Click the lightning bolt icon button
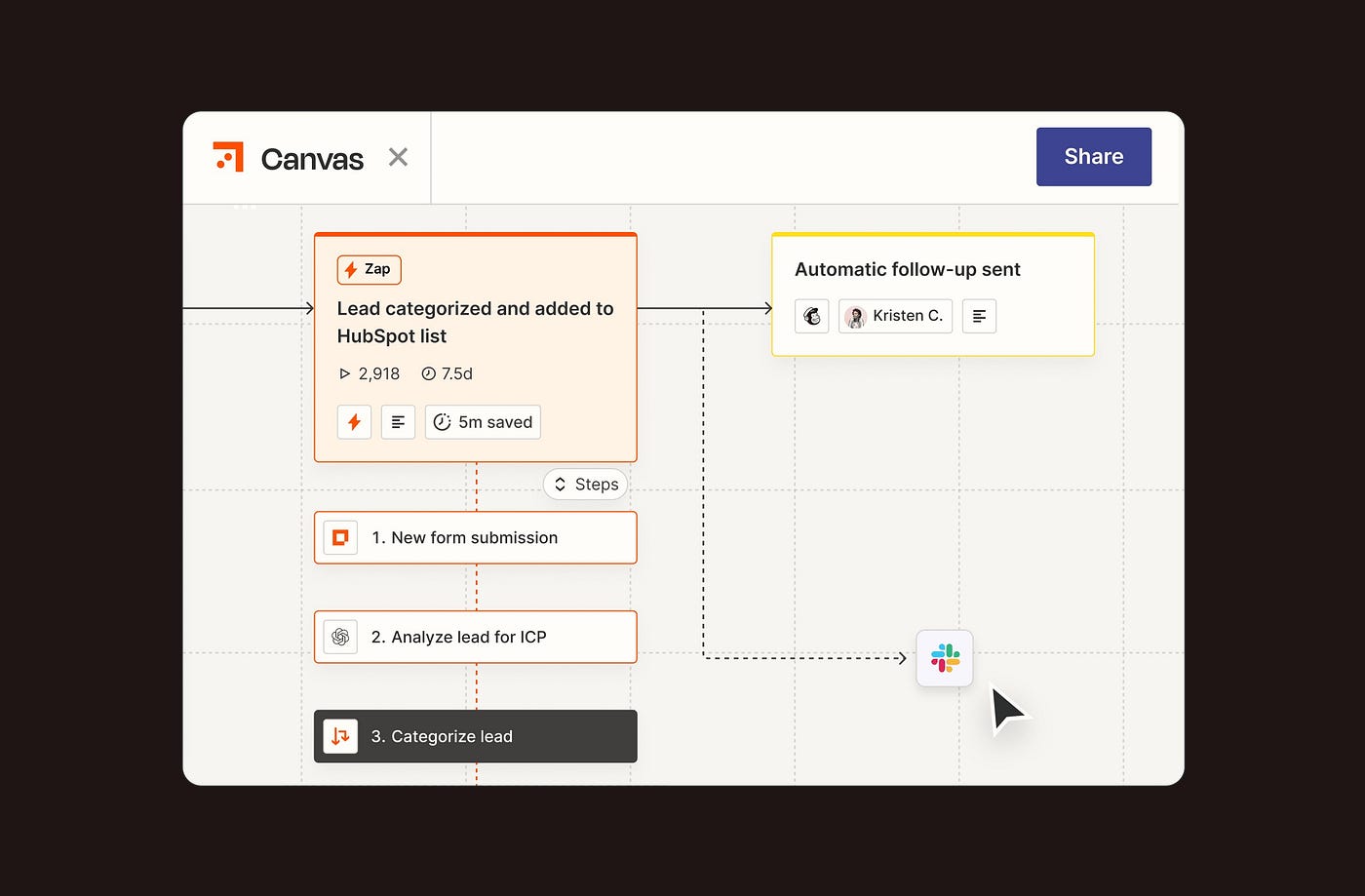The width and height of the screenshot is (1365, 896). [354, 422]
